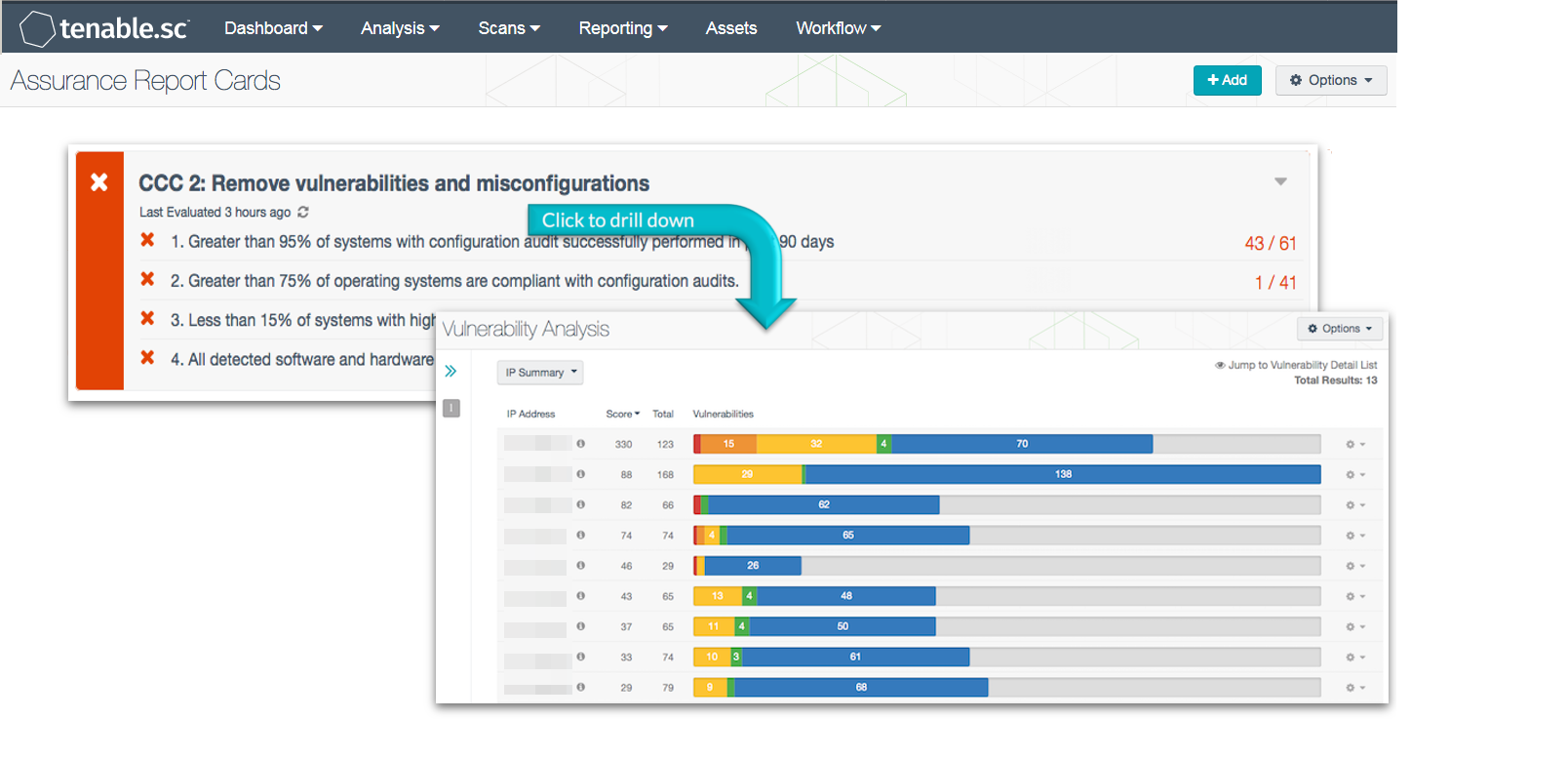Click the blue 62 bar segment
1568x759 pixels.
coord(824,504)
